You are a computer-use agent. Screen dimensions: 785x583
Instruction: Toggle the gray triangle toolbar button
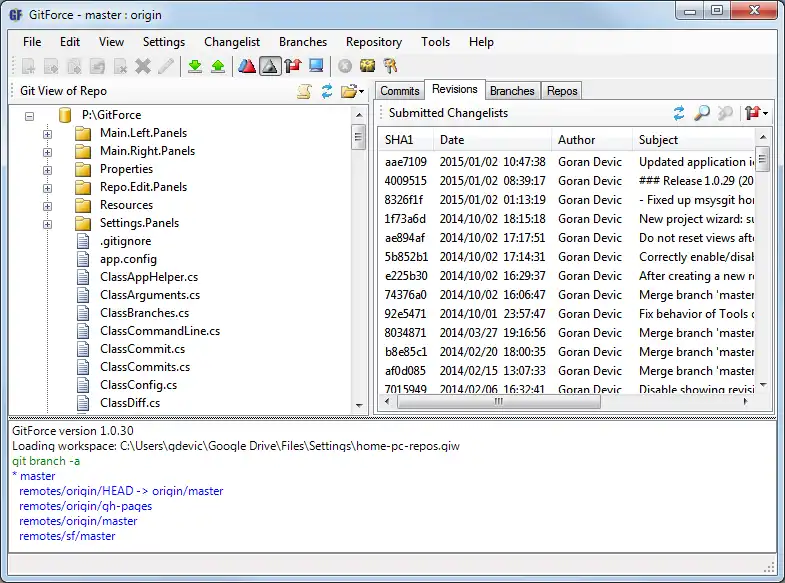click(x=270, y=66)
